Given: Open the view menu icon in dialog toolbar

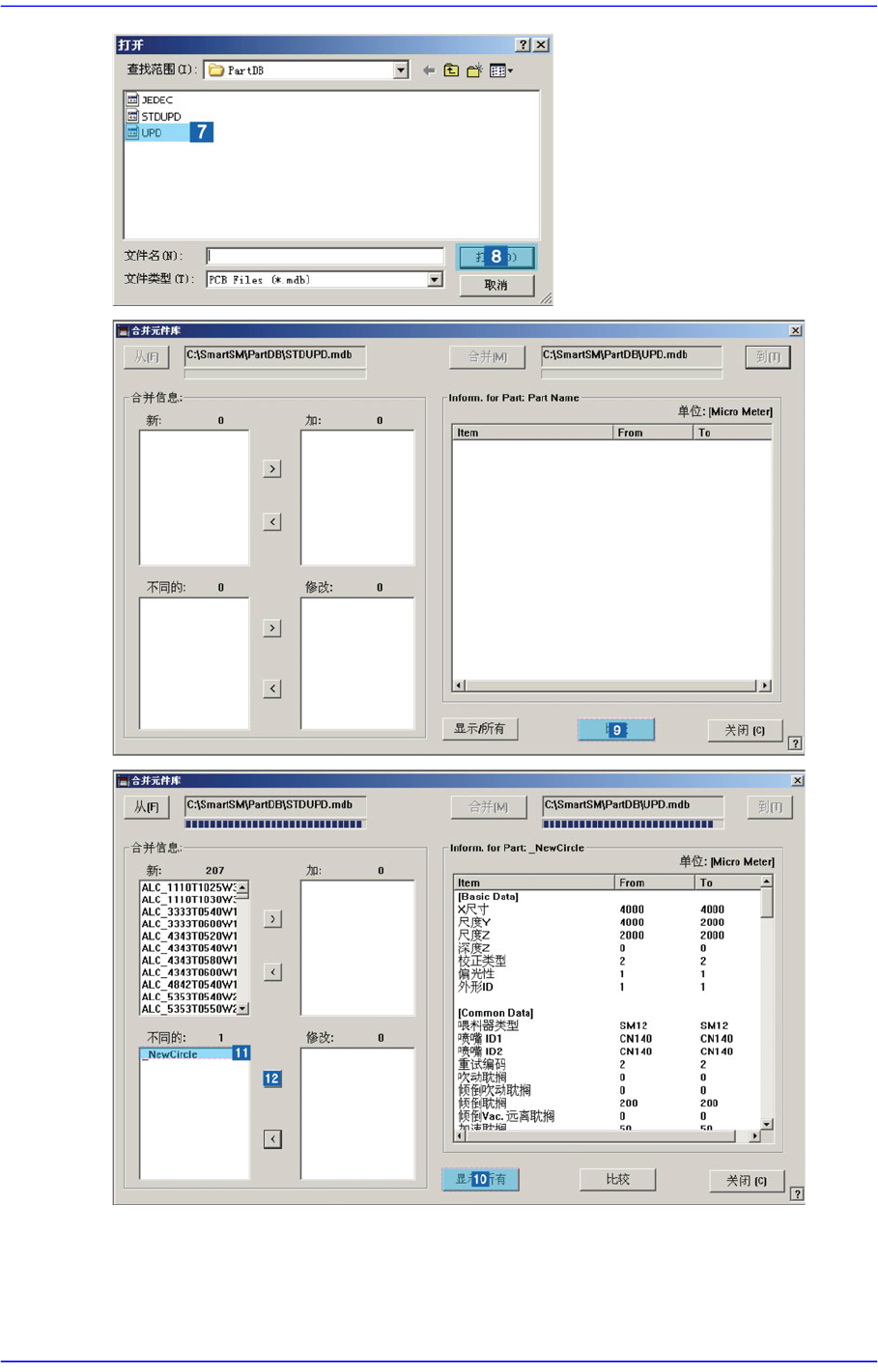Looking at the screenshot, I should (500, 70).
